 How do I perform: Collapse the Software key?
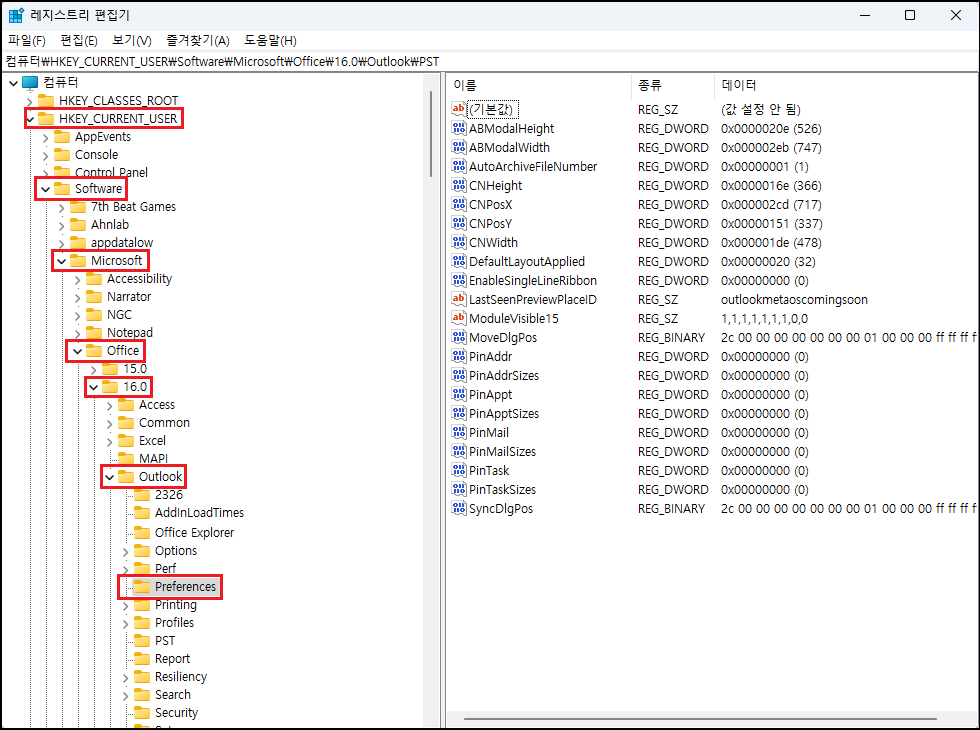46,189
